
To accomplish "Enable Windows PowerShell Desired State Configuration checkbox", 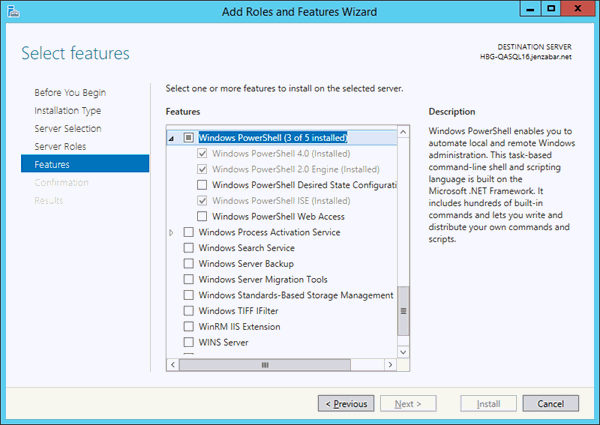I will (202, 185).
